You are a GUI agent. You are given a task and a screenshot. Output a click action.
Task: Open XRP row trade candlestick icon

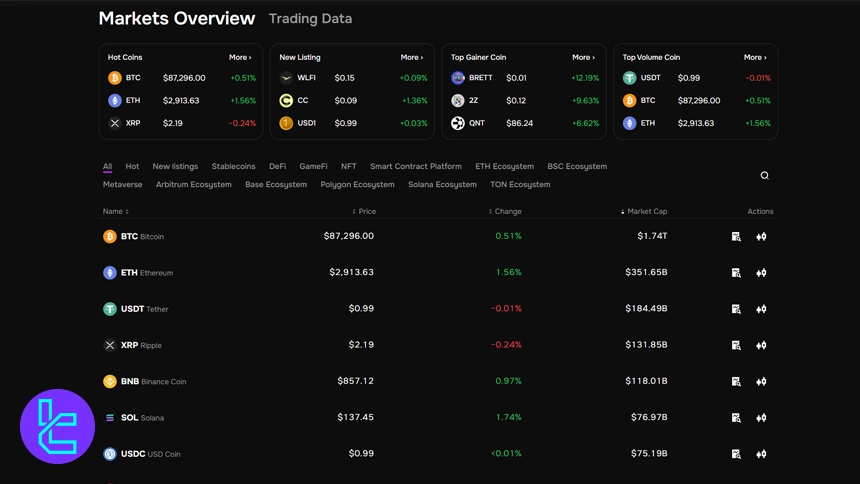pos(761,345)
